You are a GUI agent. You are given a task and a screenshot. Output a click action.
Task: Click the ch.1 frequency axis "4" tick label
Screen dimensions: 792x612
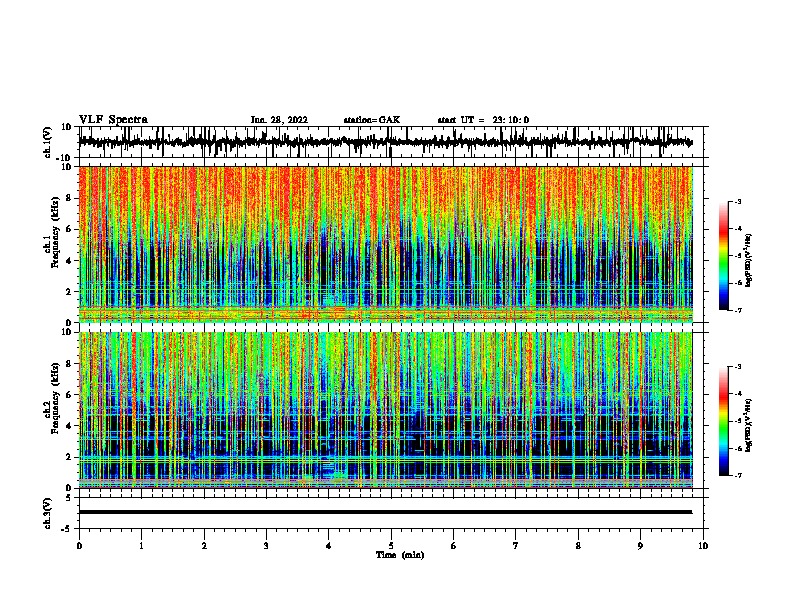pos(69,261)
